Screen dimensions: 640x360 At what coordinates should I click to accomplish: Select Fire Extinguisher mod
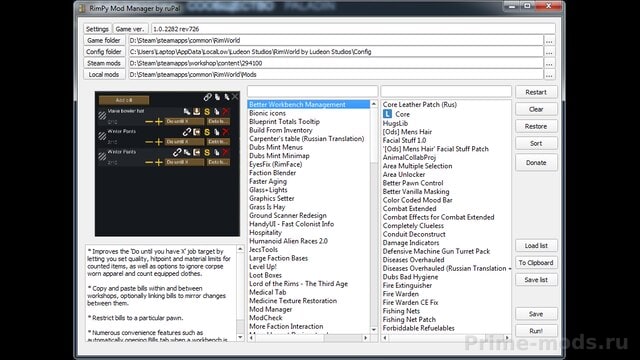[x=407, y=285]
